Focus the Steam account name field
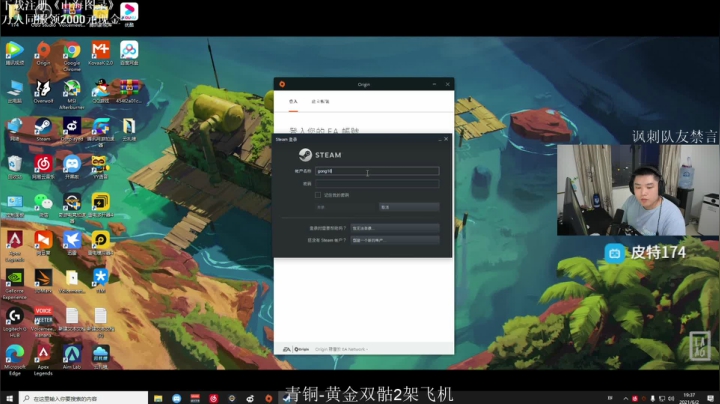The width and height of the screenshot is (720, 404). [x=377, y=171]
